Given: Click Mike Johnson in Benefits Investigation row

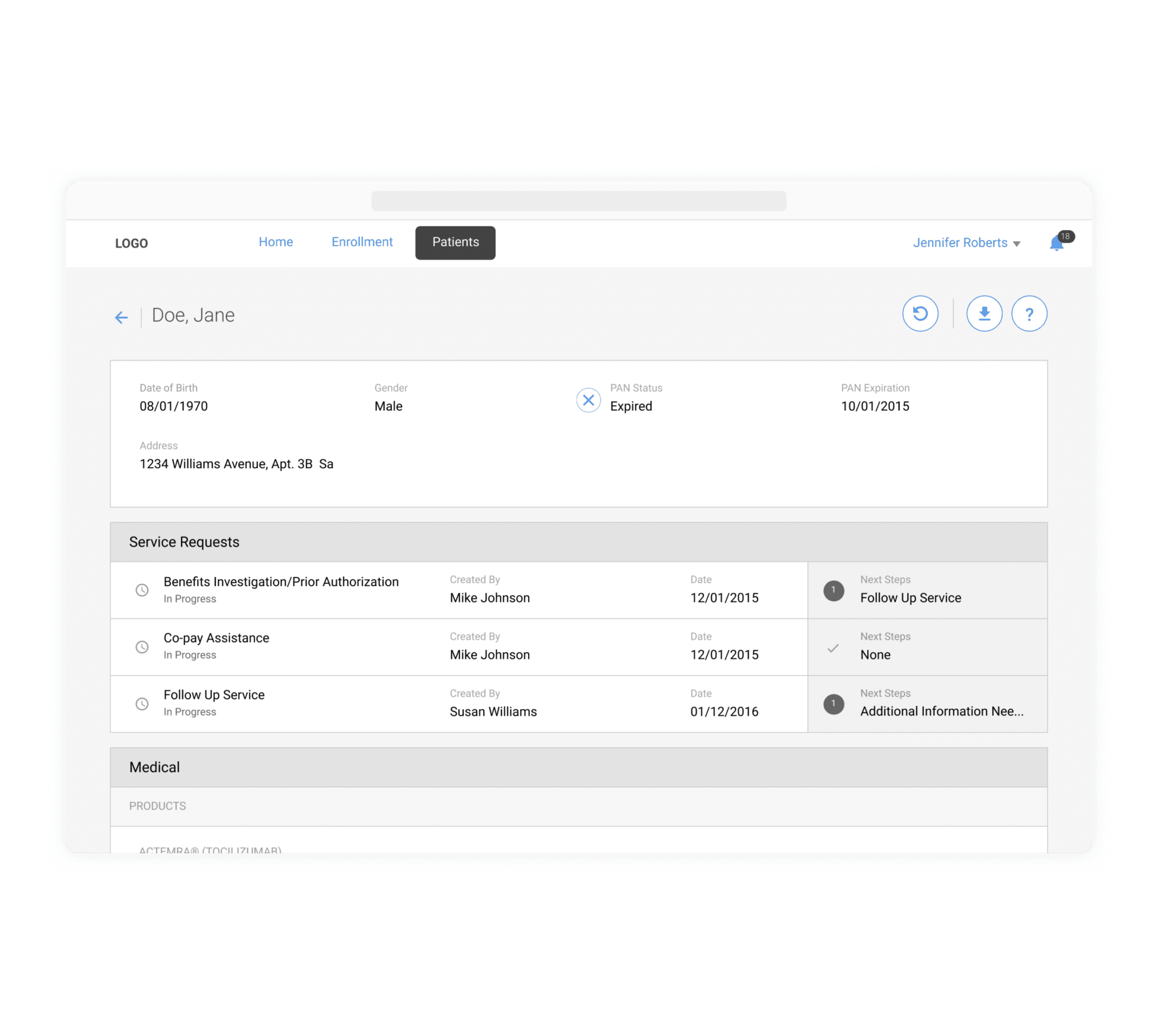Looking at the screenshot, I should coord(489,598).
